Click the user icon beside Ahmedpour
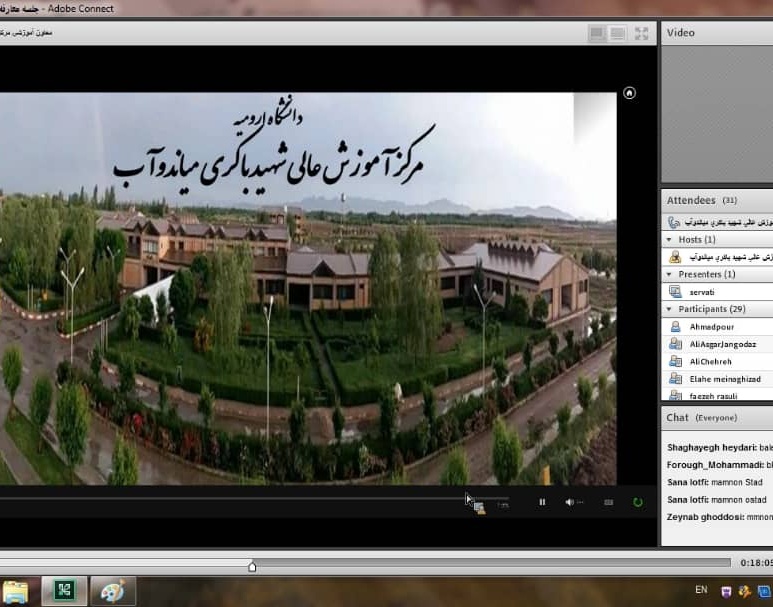773x607 pixels. (675, 326)
